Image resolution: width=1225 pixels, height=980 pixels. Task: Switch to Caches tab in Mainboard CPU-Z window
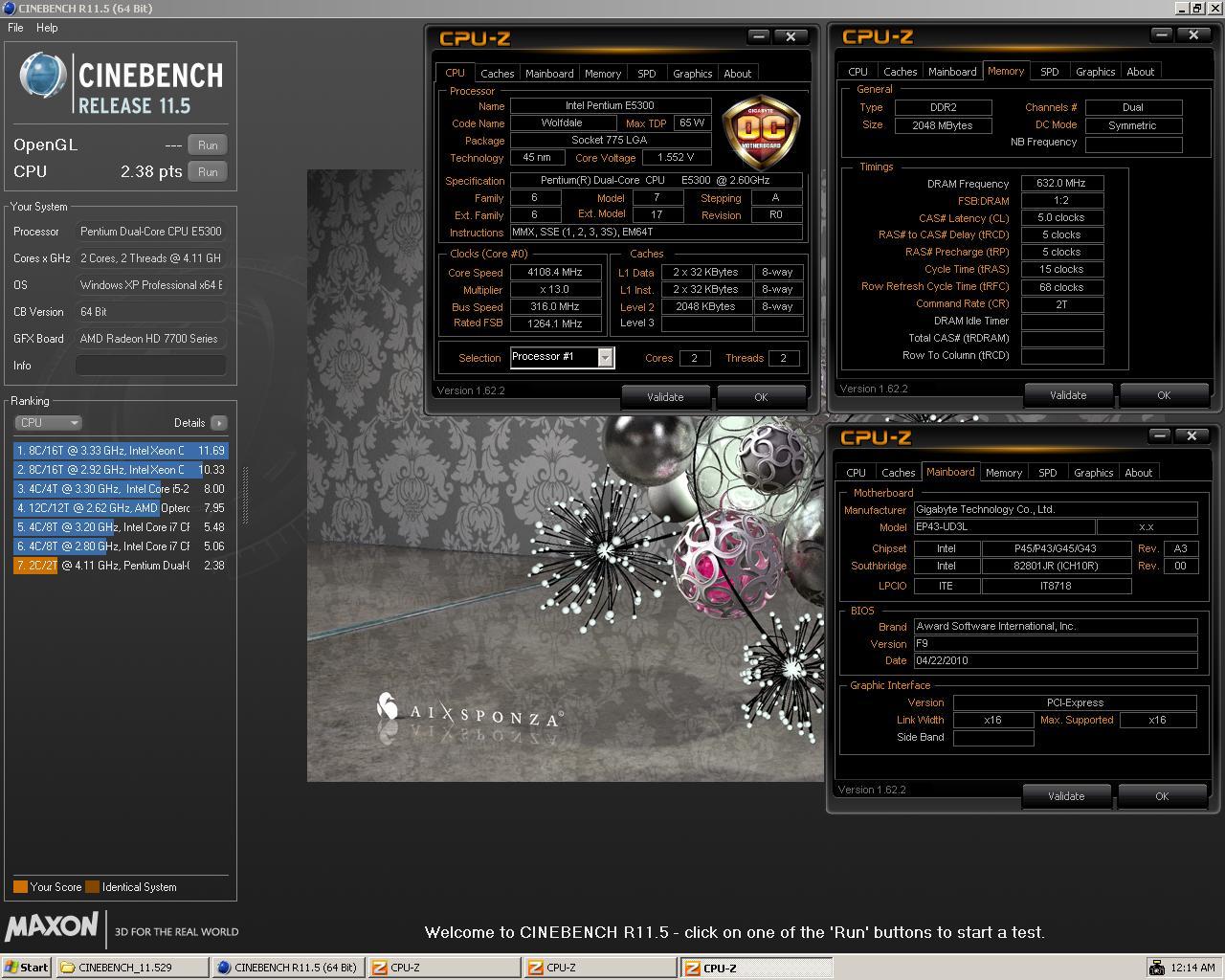[898, 473]
